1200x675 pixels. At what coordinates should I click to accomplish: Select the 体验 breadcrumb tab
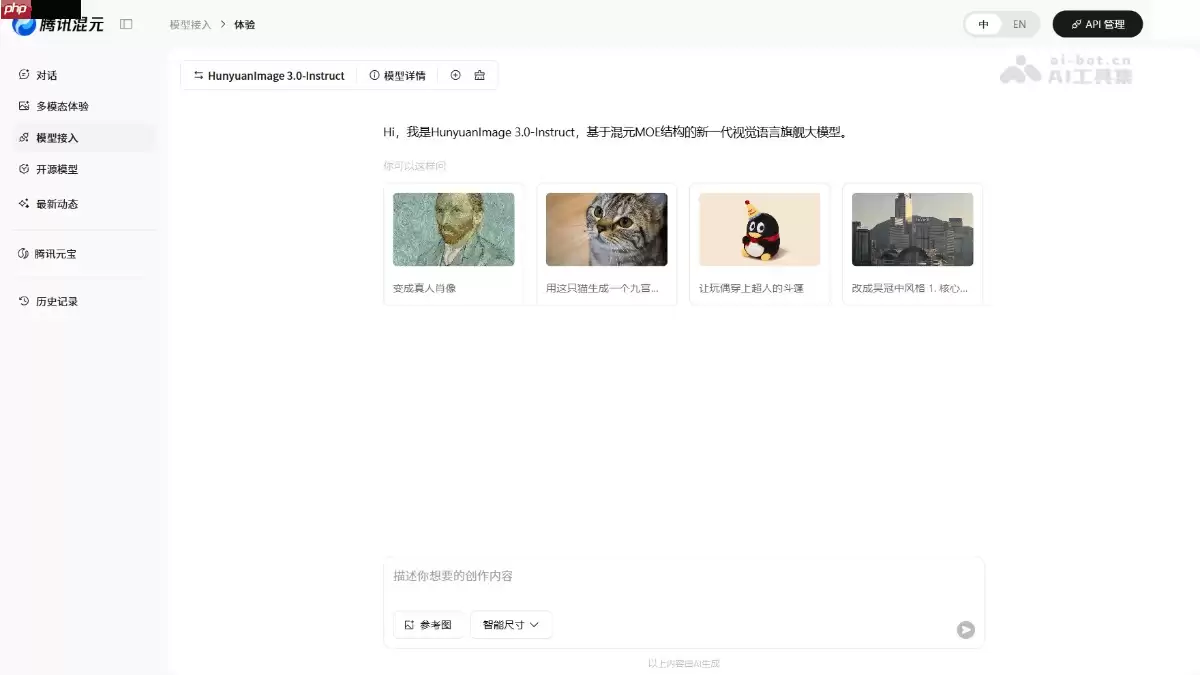(x=243, y=23)
